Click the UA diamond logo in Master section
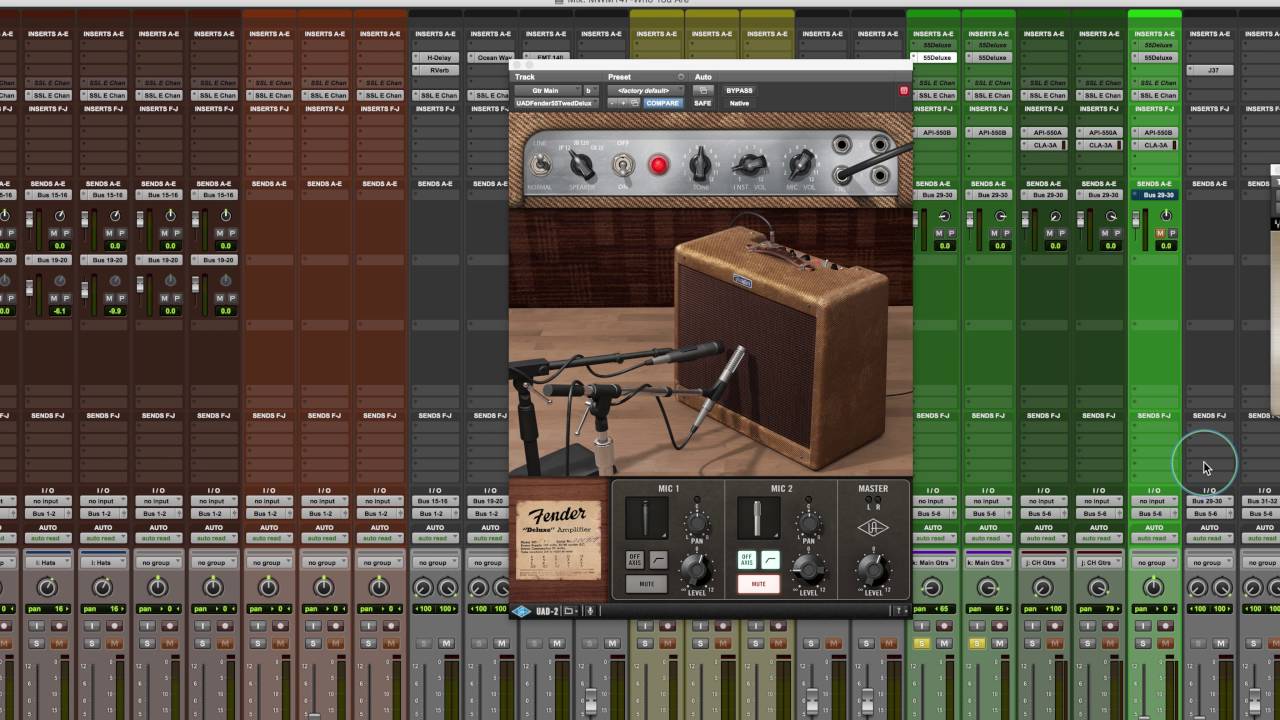 [x=873, y=528]
